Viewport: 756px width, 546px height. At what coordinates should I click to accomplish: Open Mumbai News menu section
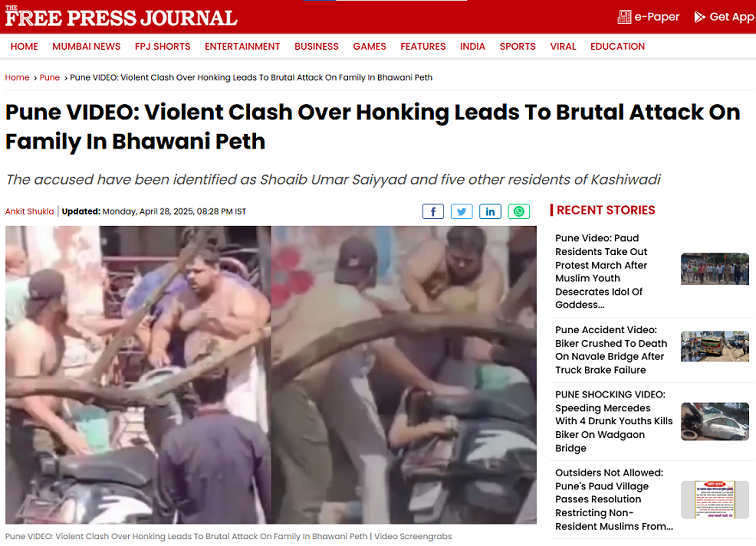[x=86, y=46]
